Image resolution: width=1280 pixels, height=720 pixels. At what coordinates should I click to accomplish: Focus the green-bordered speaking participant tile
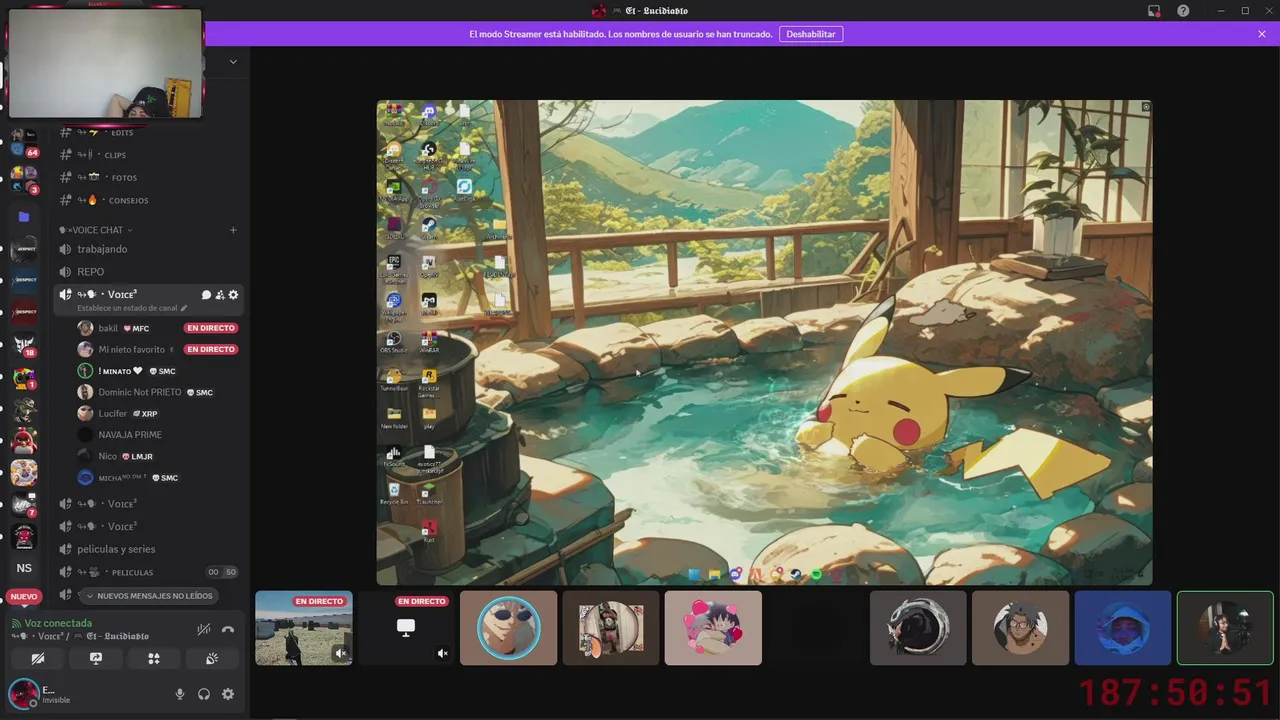click(1225, 628)
